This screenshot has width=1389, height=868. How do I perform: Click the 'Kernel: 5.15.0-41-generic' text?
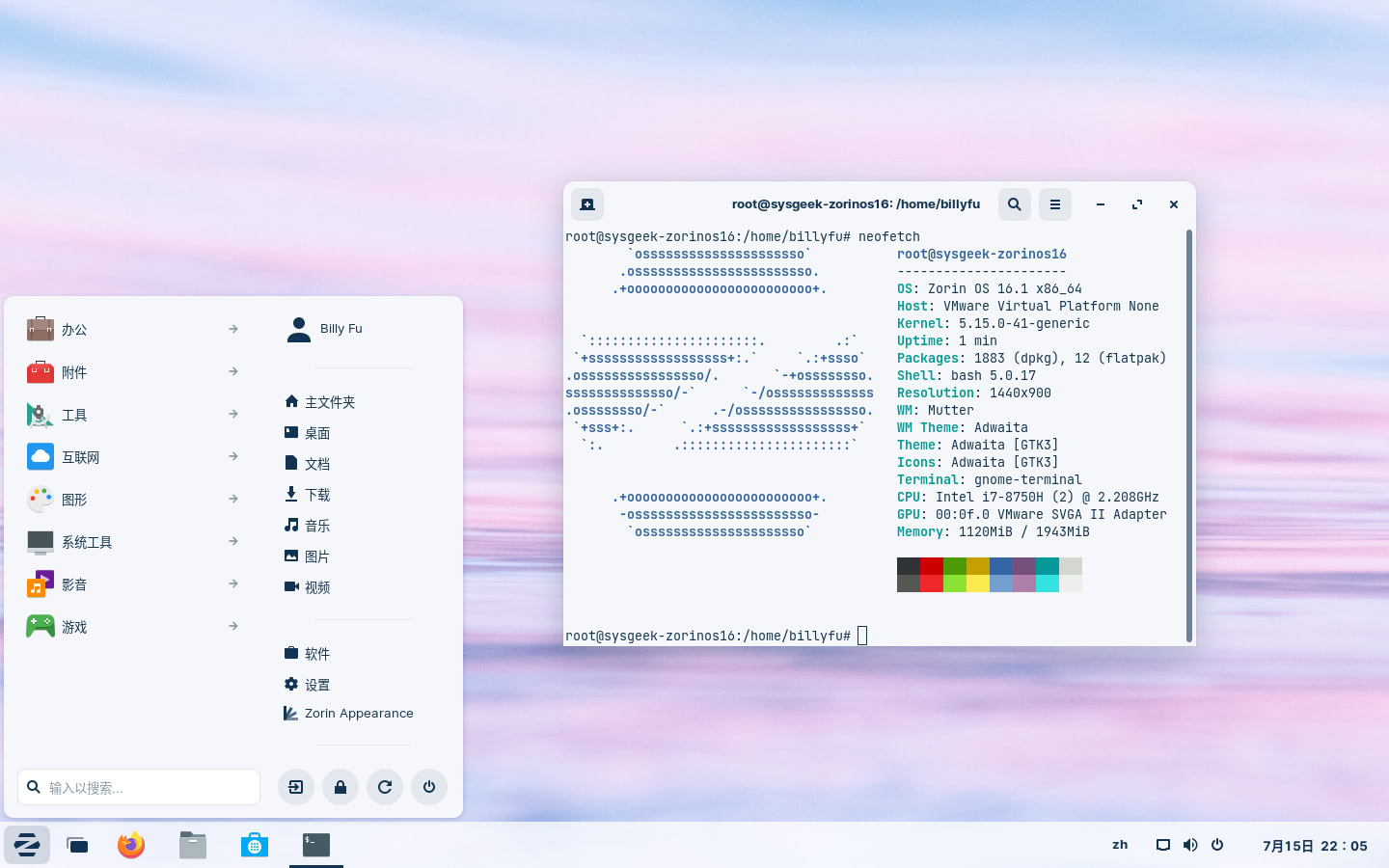[x=994, y=324]
